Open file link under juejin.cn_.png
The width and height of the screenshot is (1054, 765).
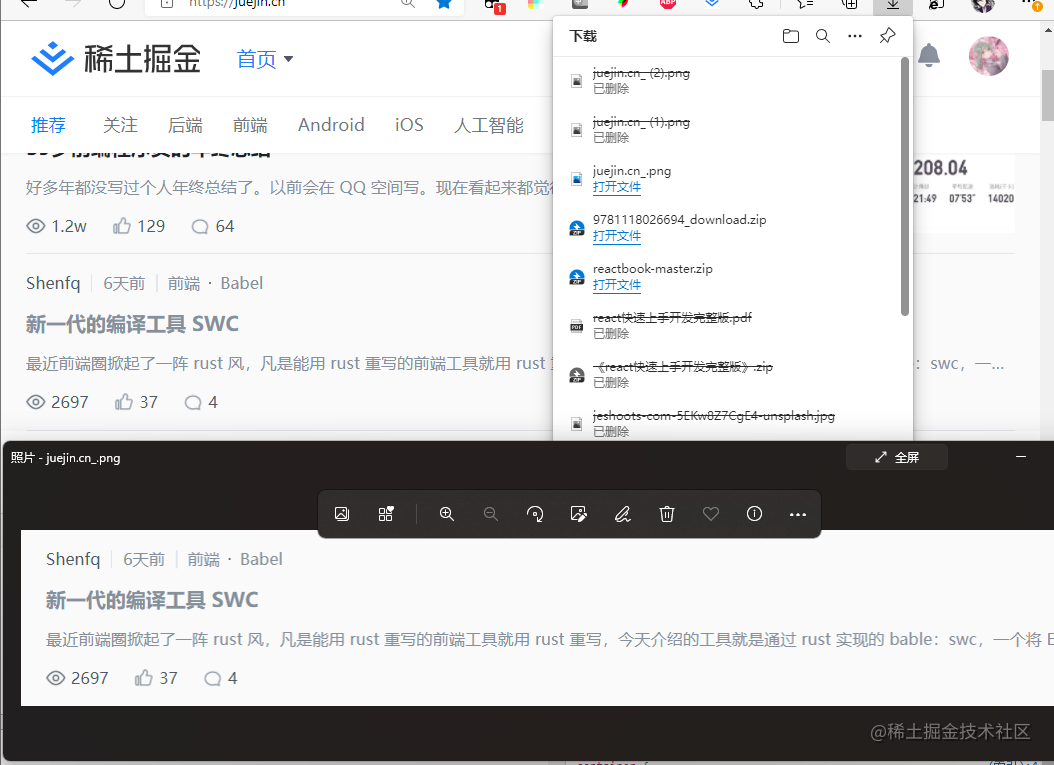[x=617, y=187]
